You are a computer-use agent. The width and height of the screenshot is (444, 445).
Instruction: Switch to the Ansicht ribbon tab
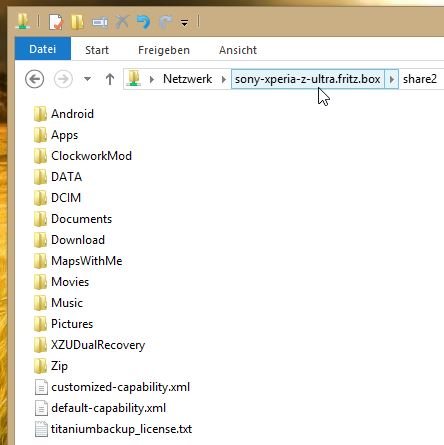click(238, 50)
